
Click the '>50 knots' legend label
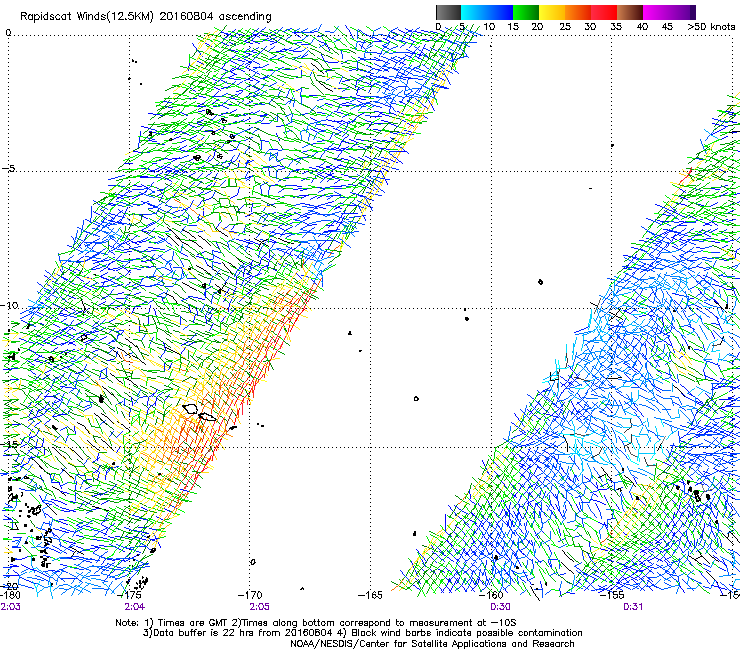tap(711, 27)
